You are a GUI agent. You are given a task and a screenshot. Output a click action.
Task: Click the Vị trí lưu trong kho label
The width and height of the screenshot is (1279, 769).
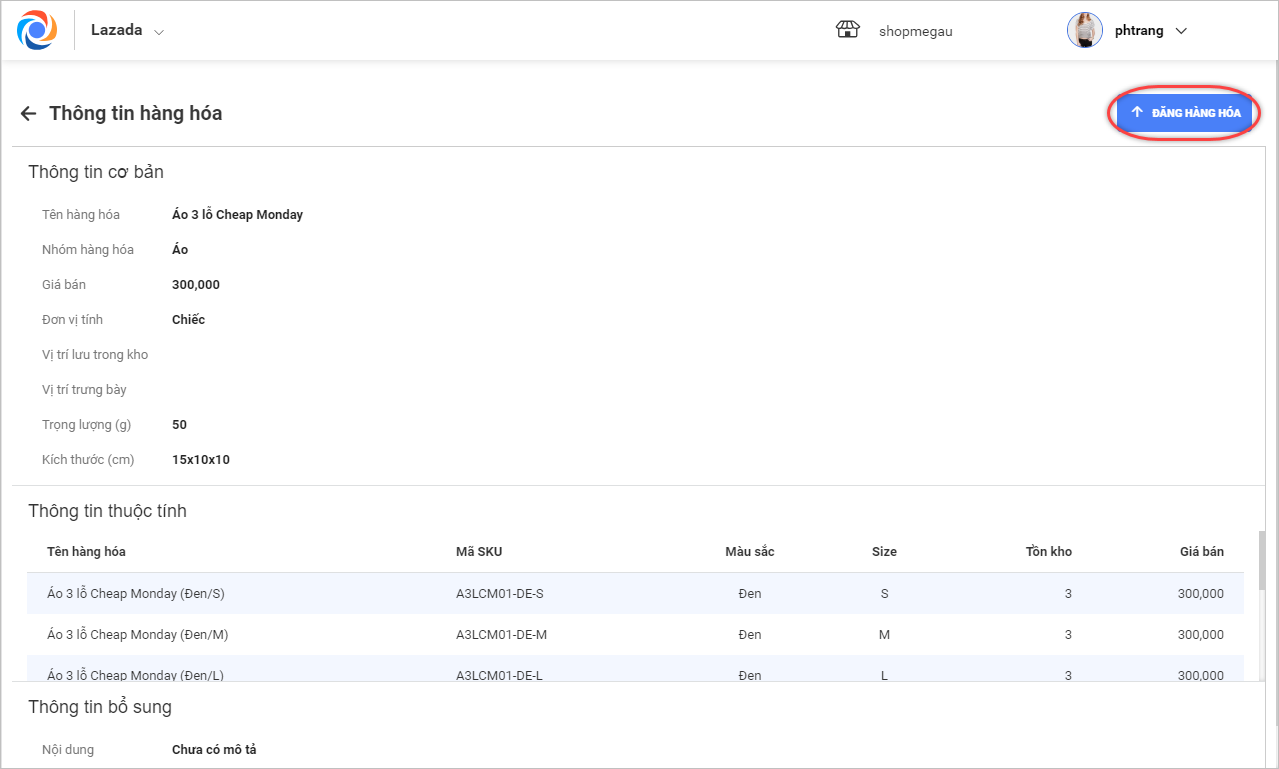tap(95, 355)
